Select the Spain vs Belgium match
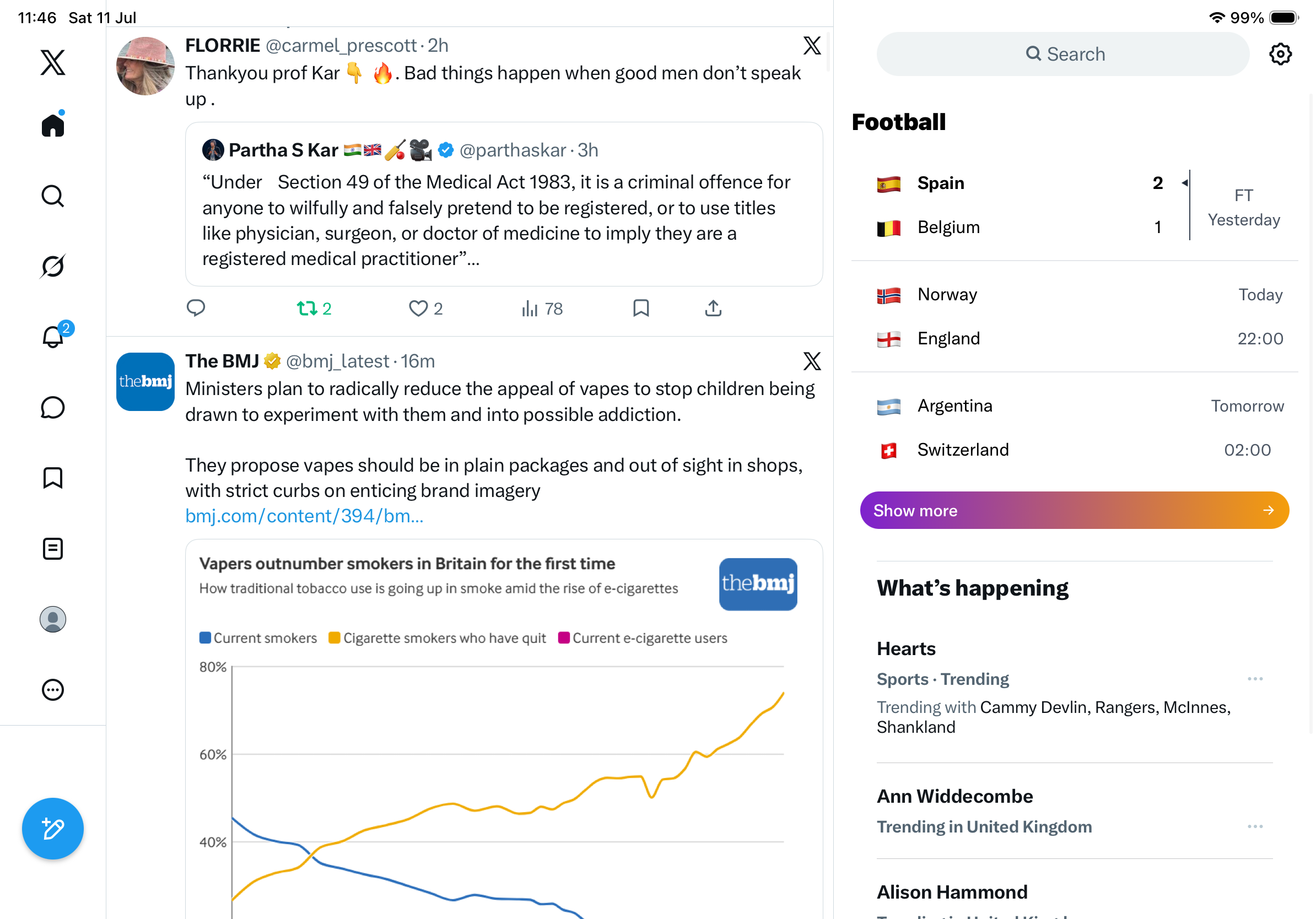Screen dimensions: 1316x919 [1074, 205]
